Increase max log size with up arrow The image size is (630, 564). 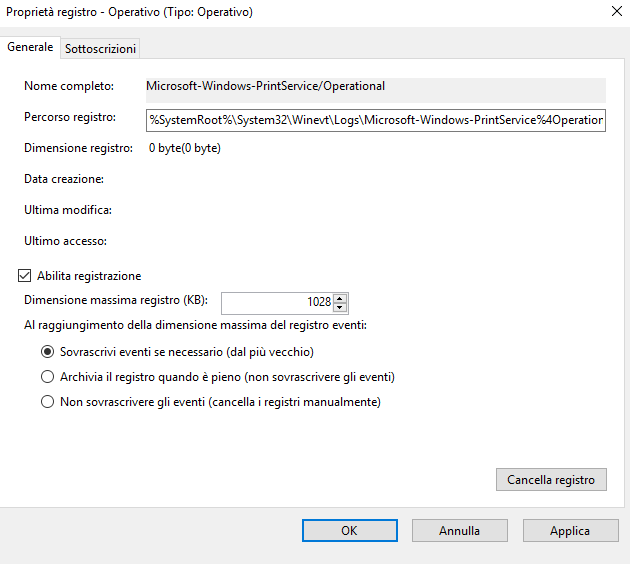click(x=340, y=298)
